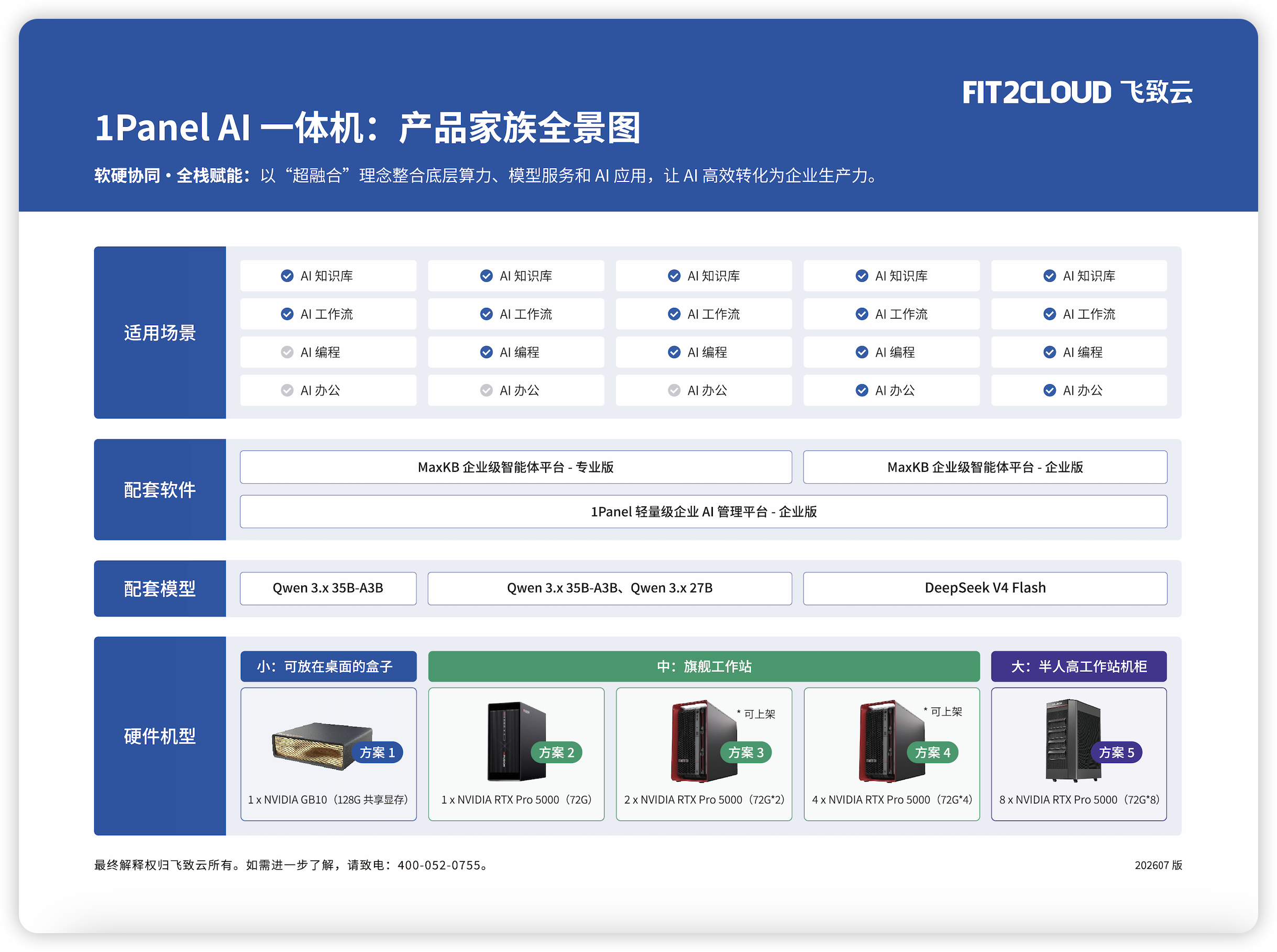Click the 1 x NVIDIA RTX Pro 5000（72G）text

point(516,800)
